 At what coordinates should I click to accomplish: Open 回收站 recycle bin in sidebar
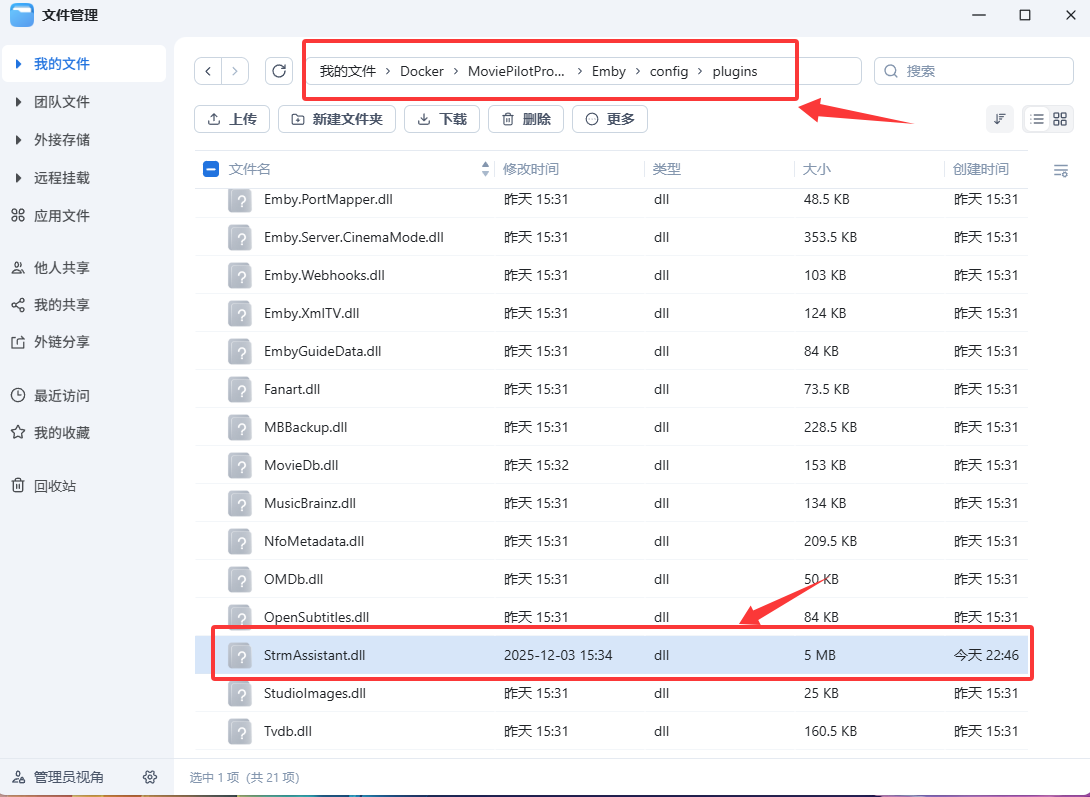point(55,486)
